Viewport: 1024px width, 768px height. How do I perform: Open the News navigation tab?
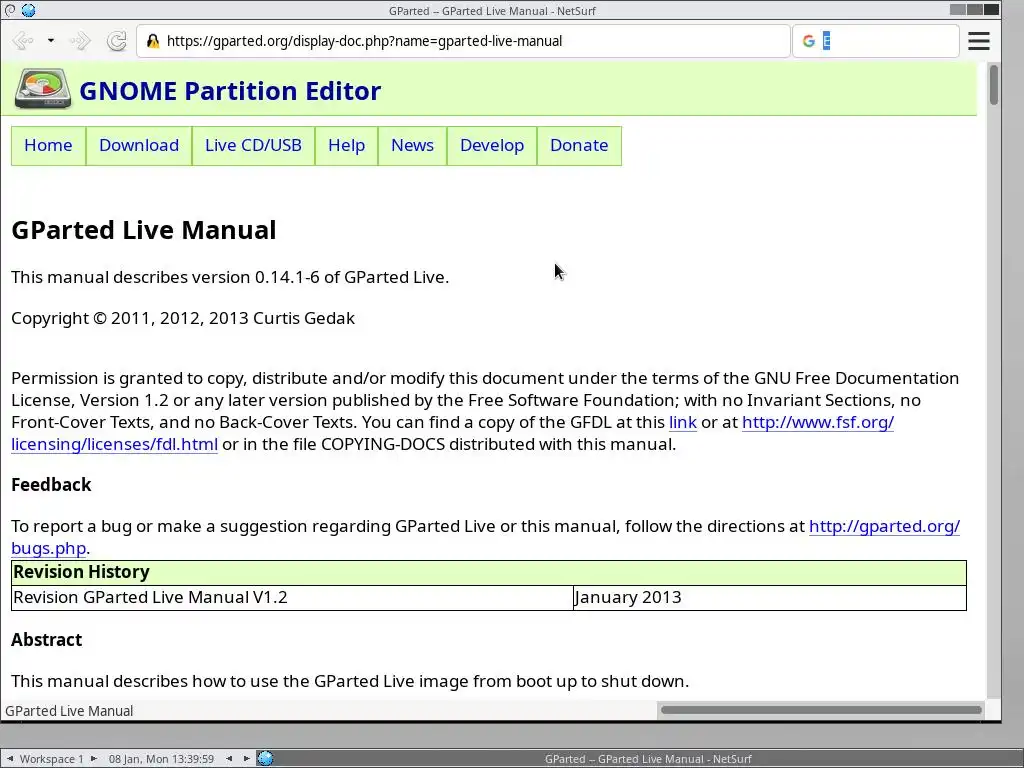413,146
